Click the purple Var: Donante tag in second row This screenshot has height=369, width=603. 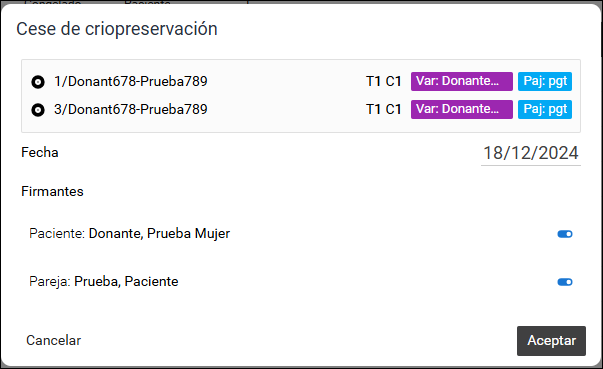click(x=461, y=109)
